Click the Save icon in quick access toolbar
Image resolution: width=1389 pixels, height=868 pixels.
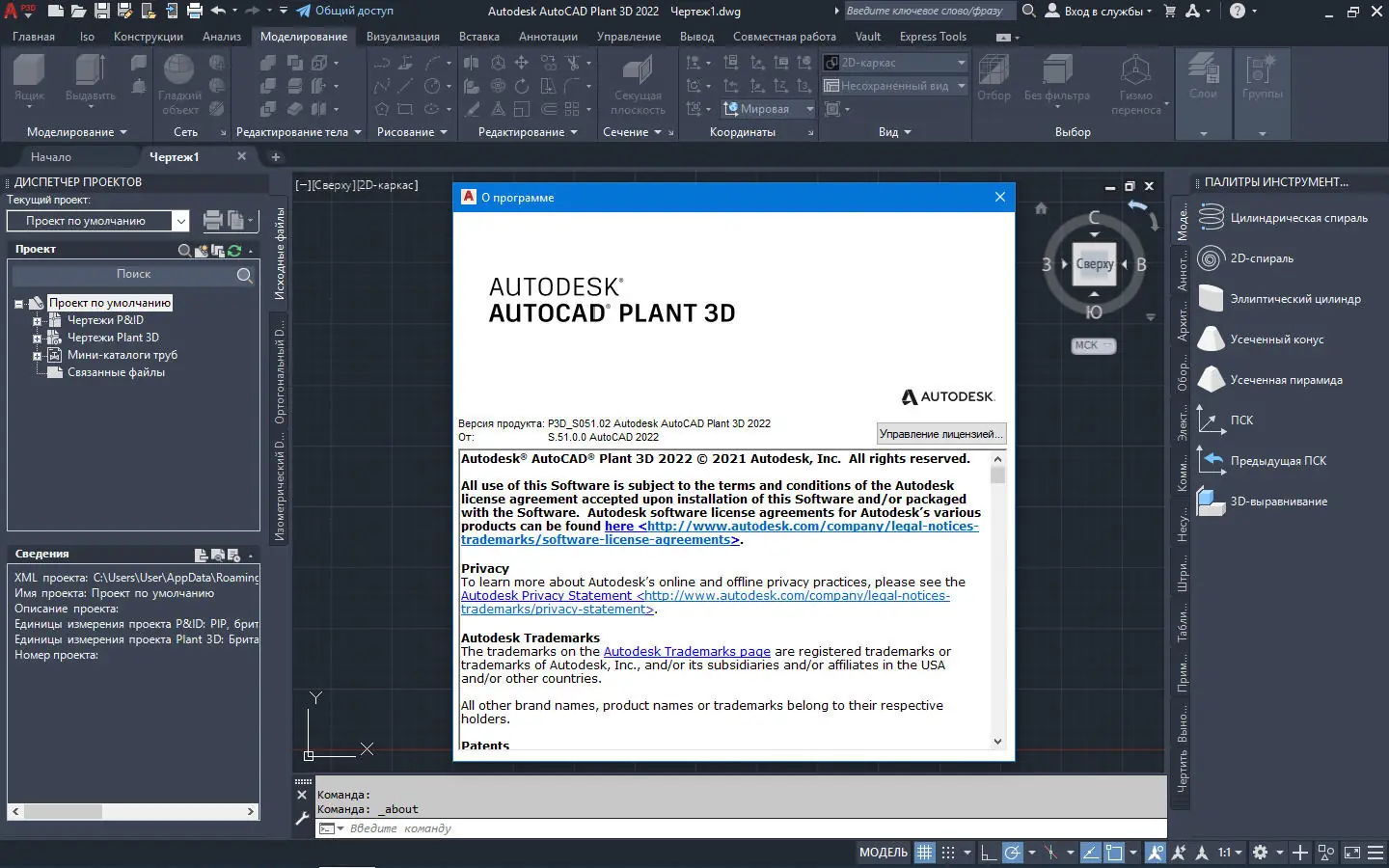pyautogui.click(x=102, y=12)
